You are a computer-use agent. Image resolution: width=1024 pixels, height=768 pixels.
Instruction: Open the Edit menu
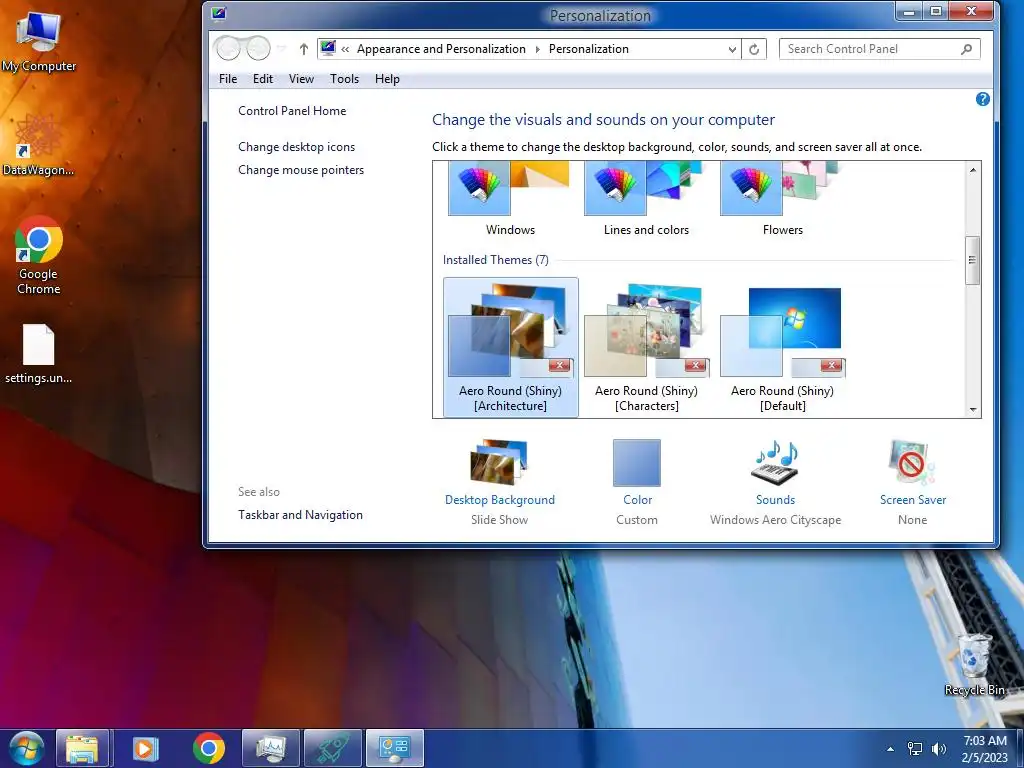[263, 79]
